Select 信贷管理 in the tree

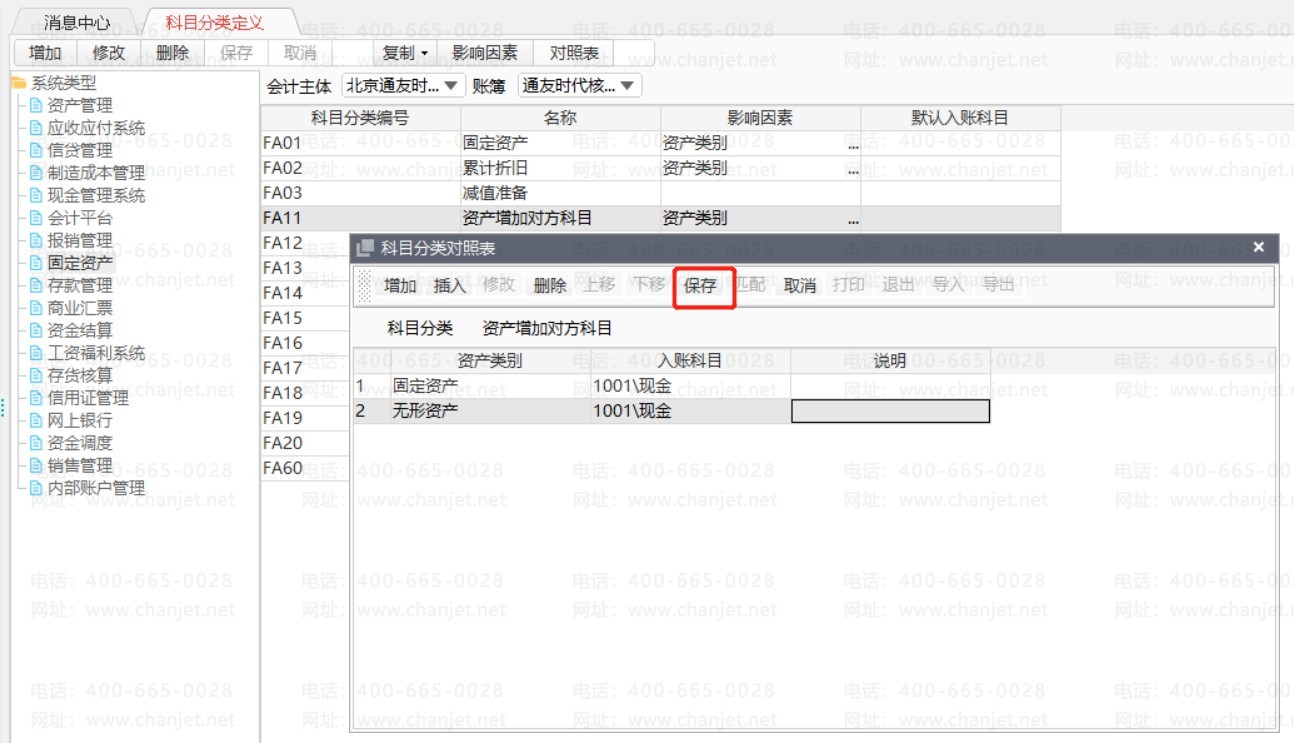(80, 150)
